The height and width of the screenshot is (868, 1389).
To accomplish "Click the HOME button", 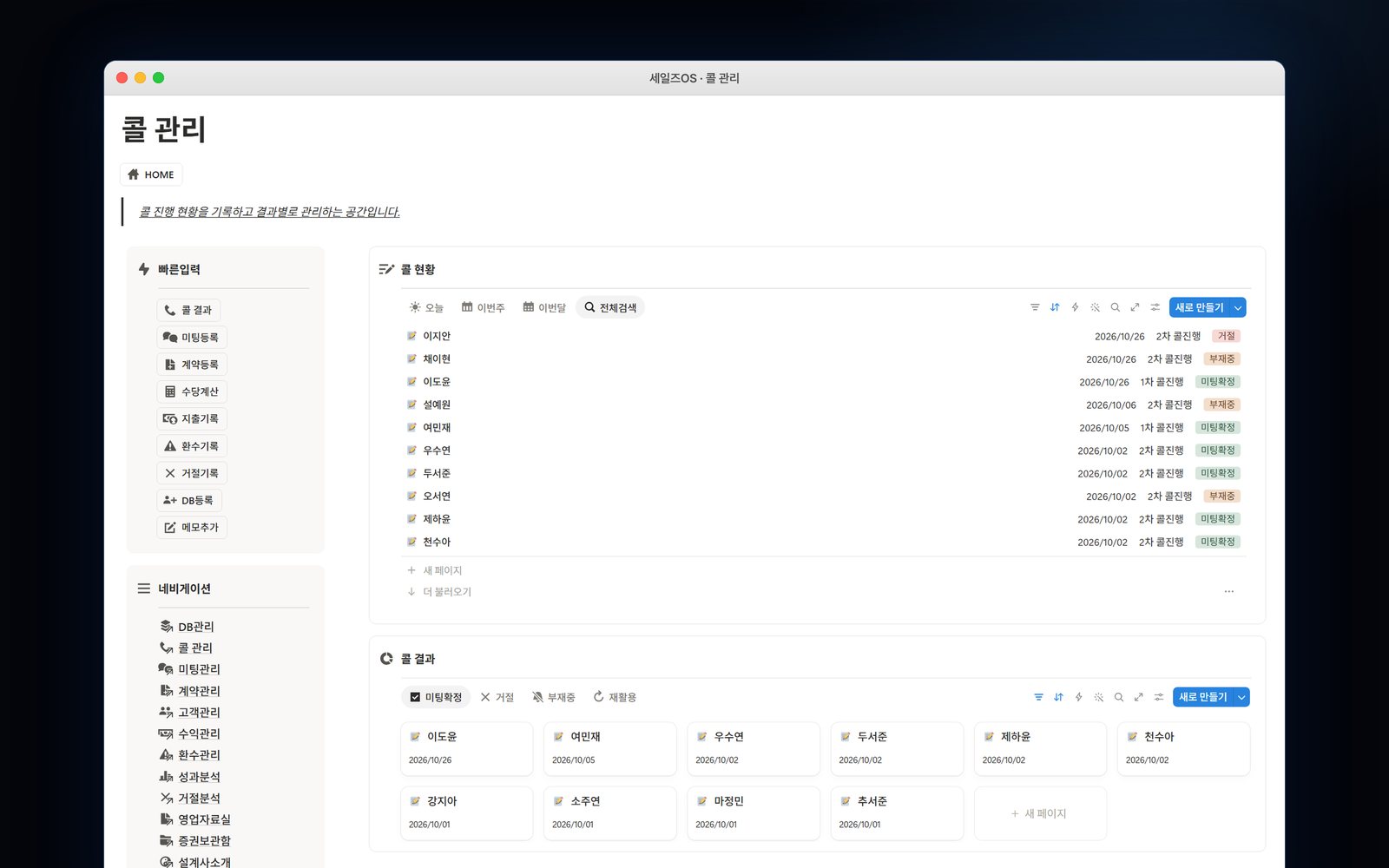I will [x=151, y=174].
